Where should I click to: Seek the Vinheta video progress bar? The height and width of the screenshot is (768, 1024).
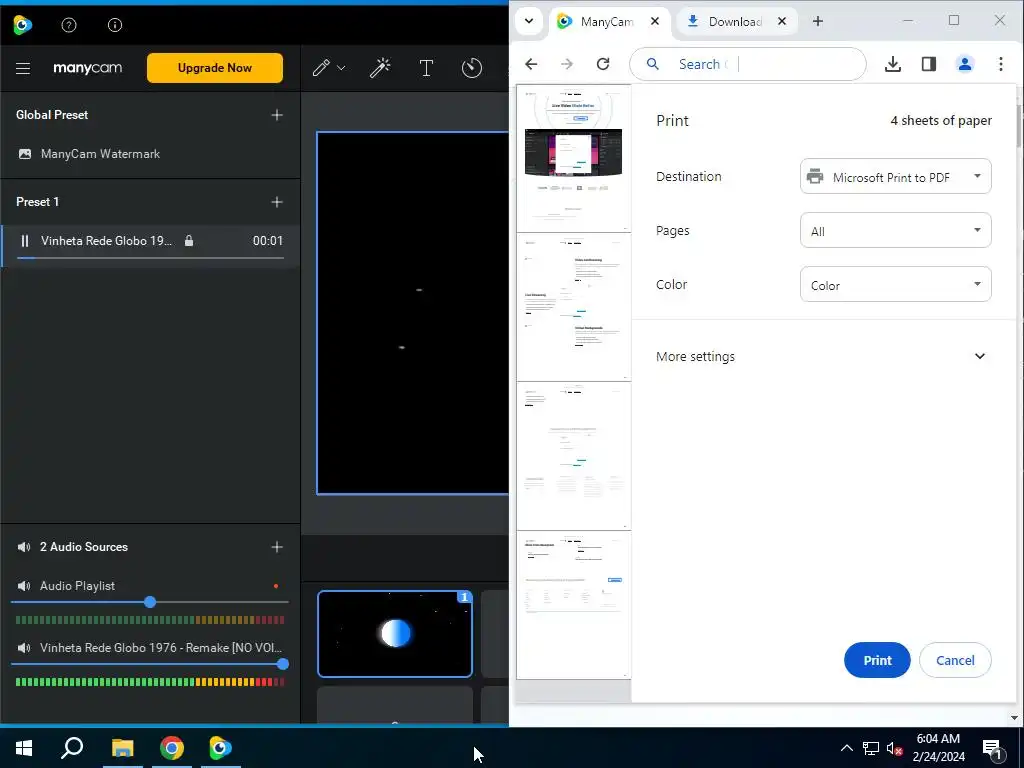[x=150, y=258]
